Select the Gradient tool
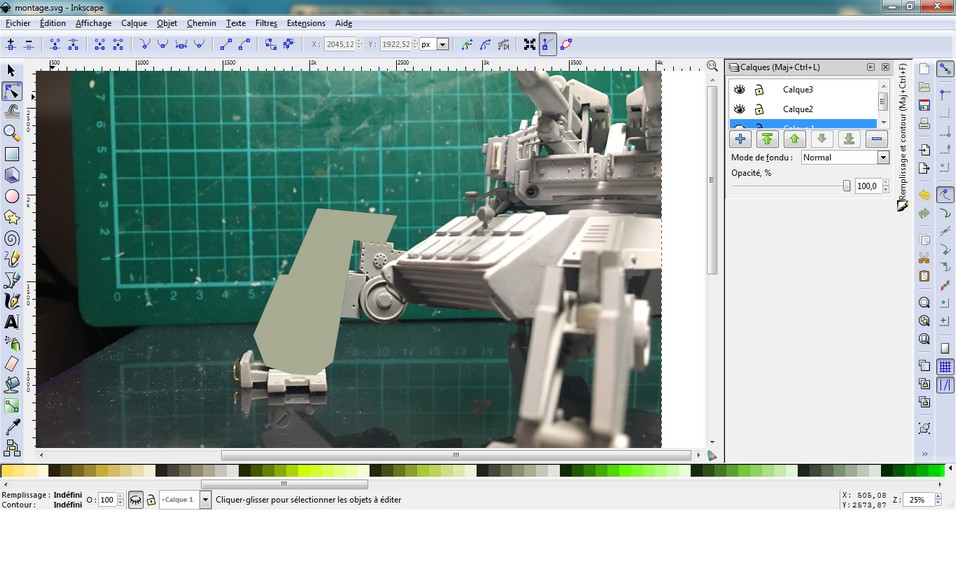This screenshot has width=956, height=565. (12, 406)
